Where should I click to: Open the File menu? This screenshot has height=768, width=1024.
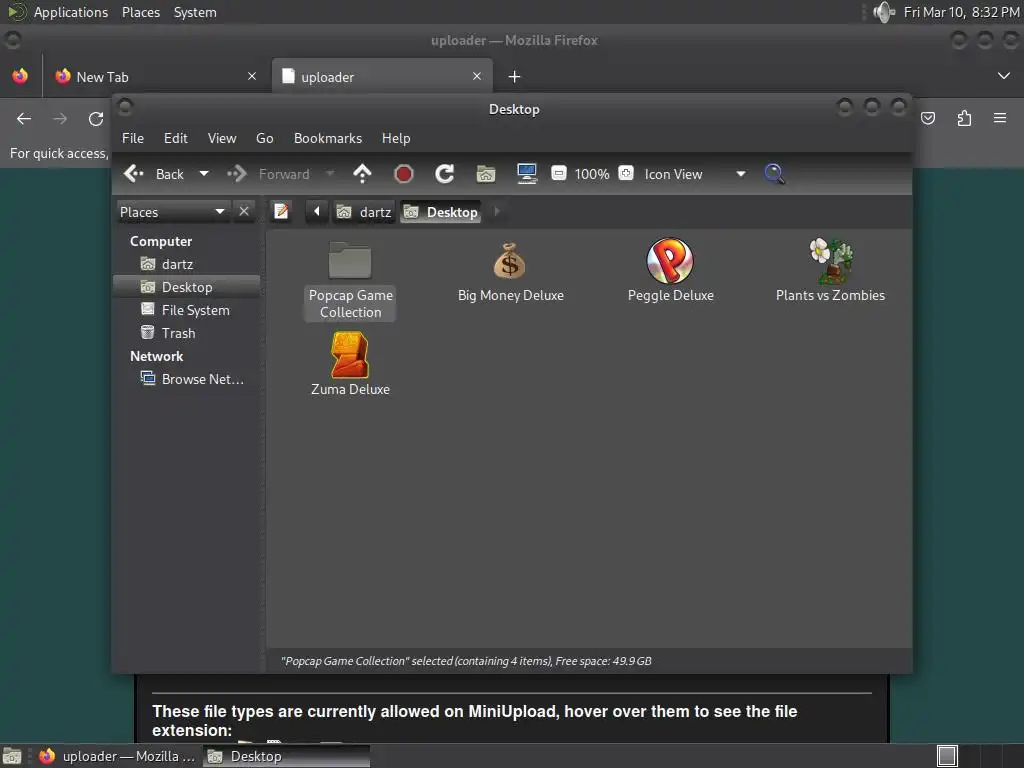click(133, 138)
